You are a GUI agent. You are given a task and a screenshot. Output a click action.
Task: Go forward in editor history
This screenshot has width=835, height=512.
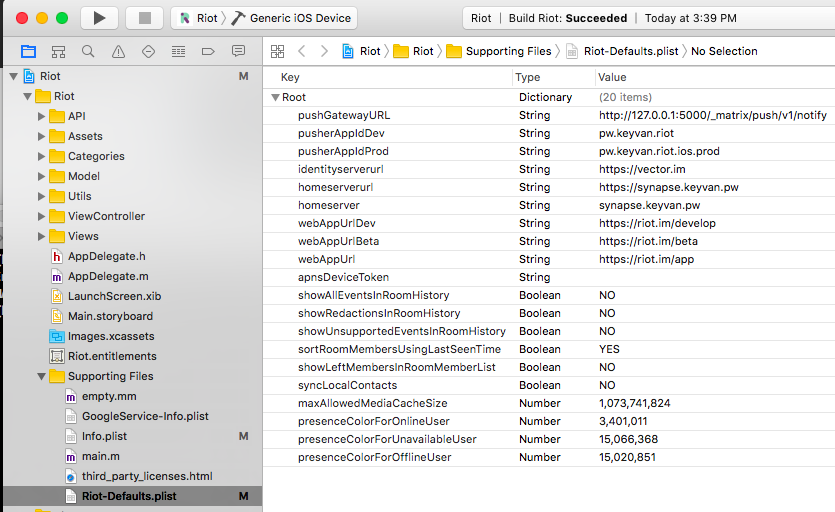(324, 51)
